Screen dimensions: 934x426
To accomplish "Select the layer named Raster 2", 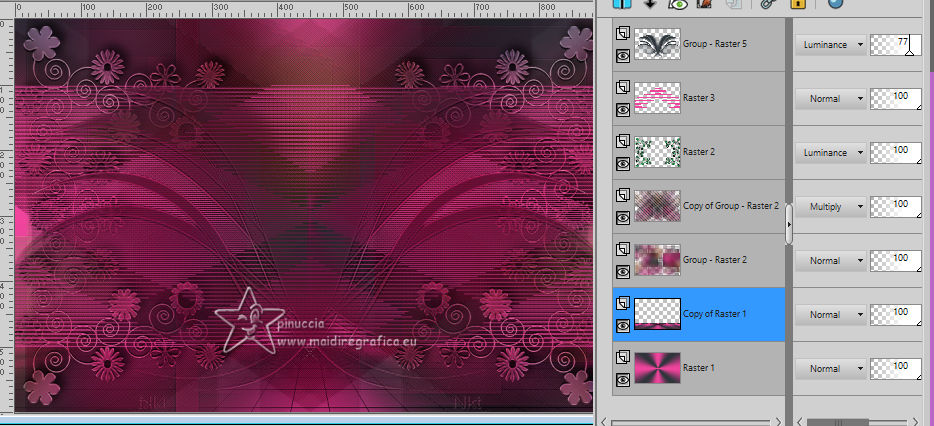I will coord(699,152).
